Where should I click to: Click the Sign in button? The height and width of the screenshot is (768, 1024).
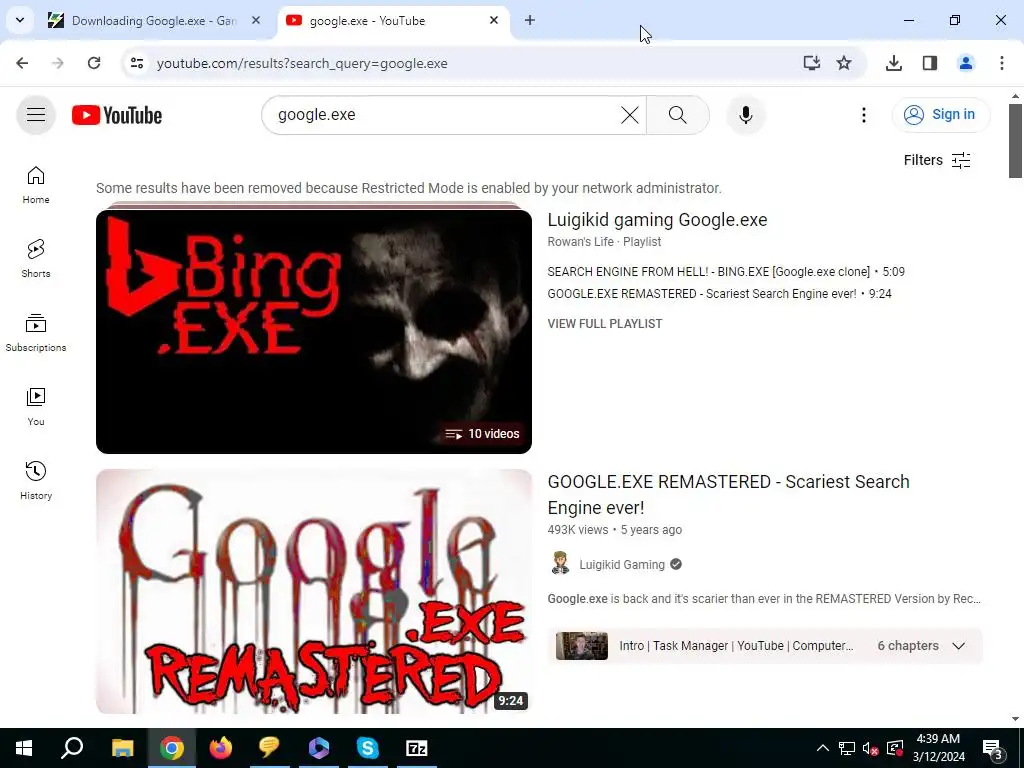tap(941, 114)
